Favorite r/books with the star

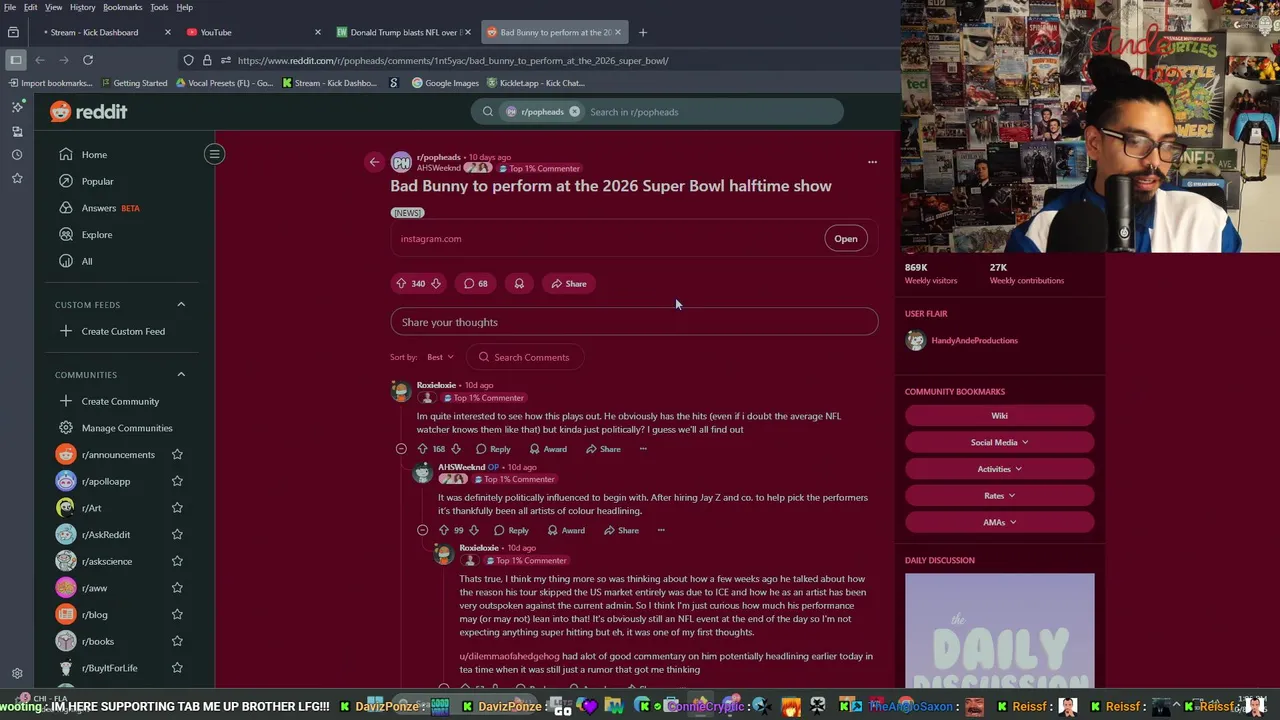tap(177, 641)
